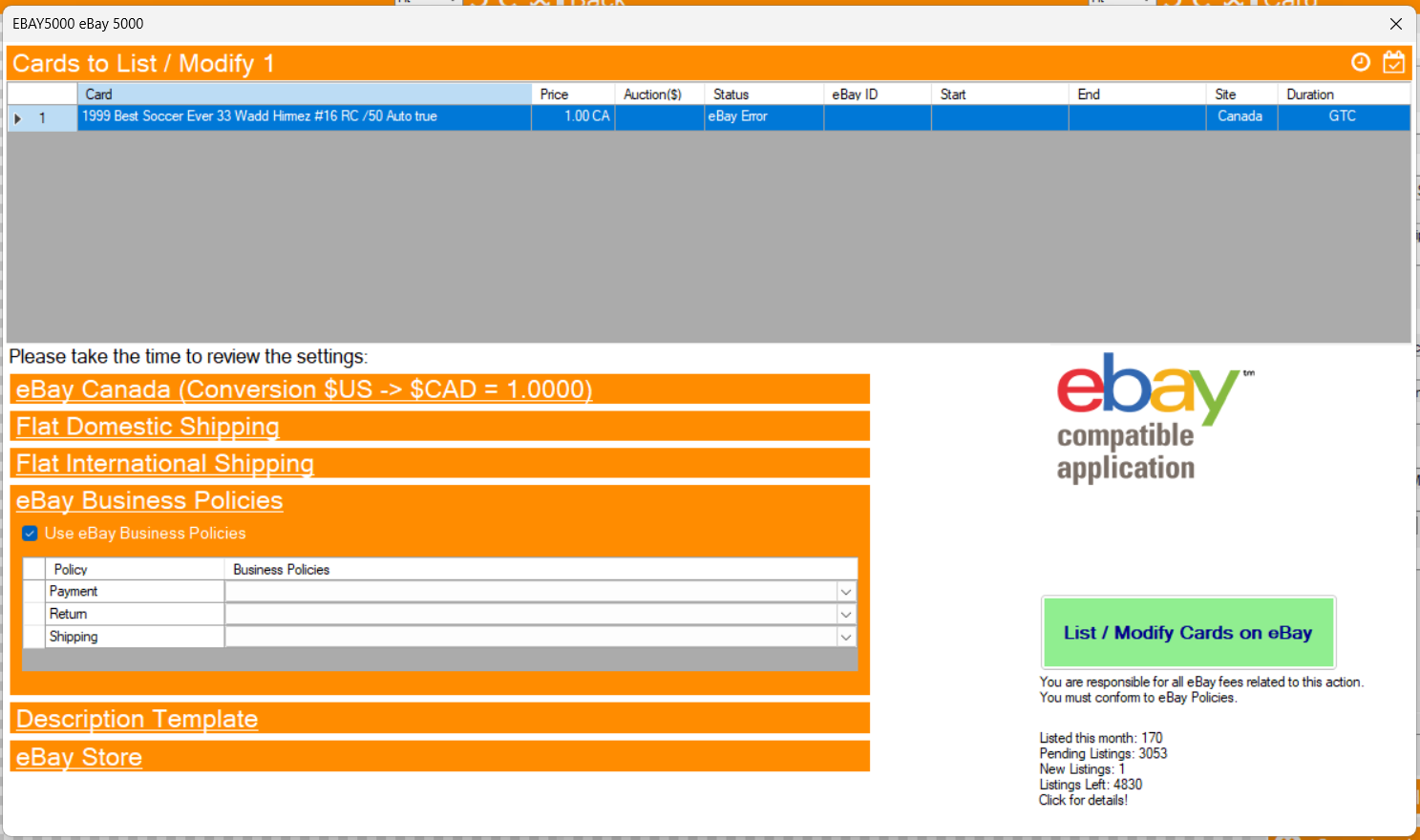The width and height of the screenshot is (1420, 840).
Task: Sort by Price column header
Action: click(x=574, y=94)
